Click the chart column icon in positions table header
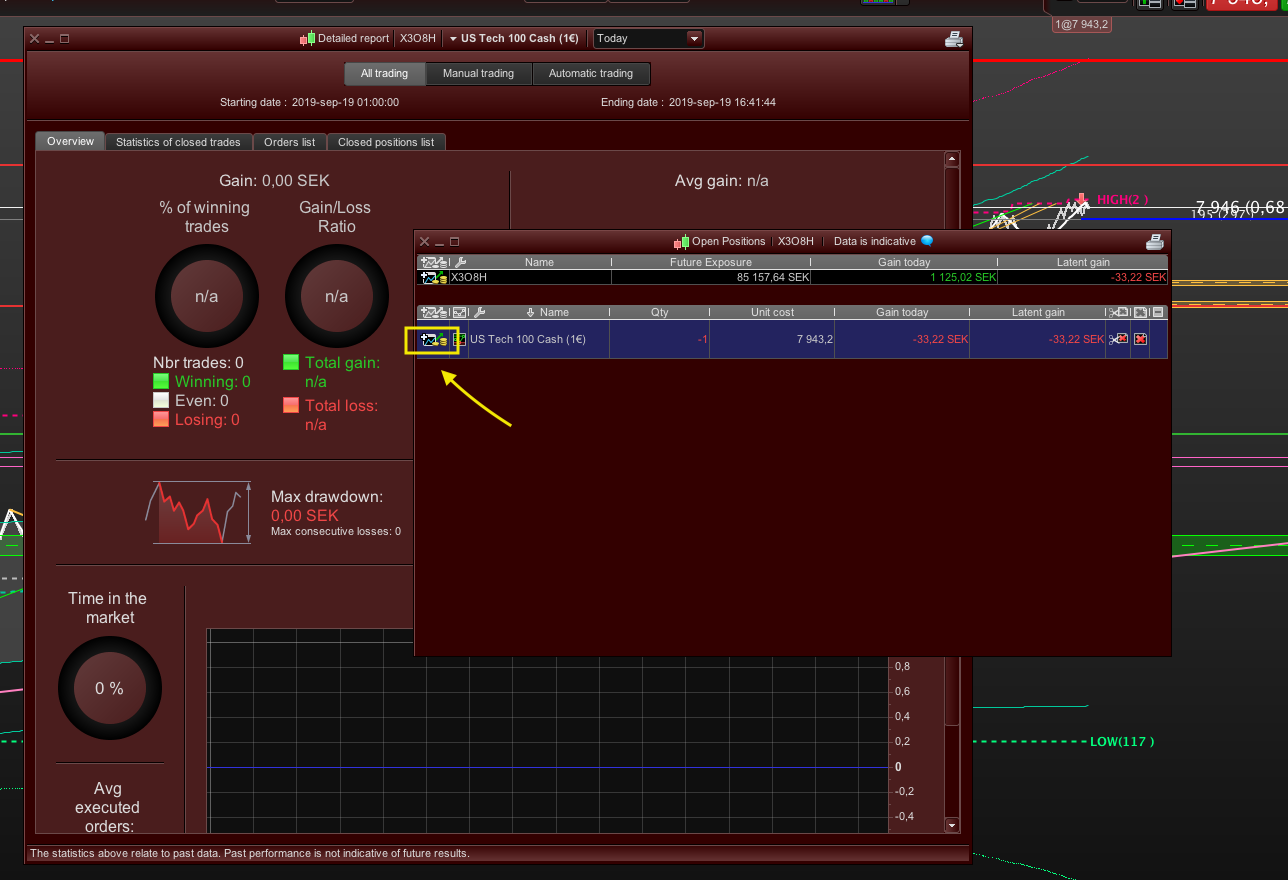The image size is (1288, 880). pyautogui.click(x=460, y=312)
